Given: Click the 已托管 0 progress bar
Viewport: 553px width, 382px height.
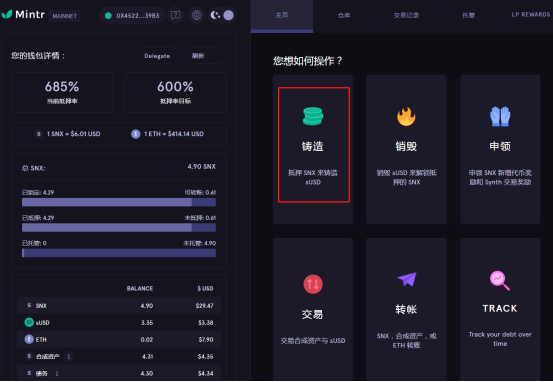Looking at the screenshot, I should click(119, 253).
